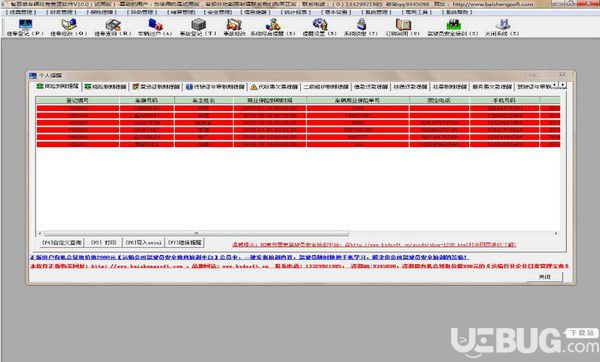Viewport: 600px width, 362px height.
Task: Click the green driver safety training icon
Action: tap(453, 28)
